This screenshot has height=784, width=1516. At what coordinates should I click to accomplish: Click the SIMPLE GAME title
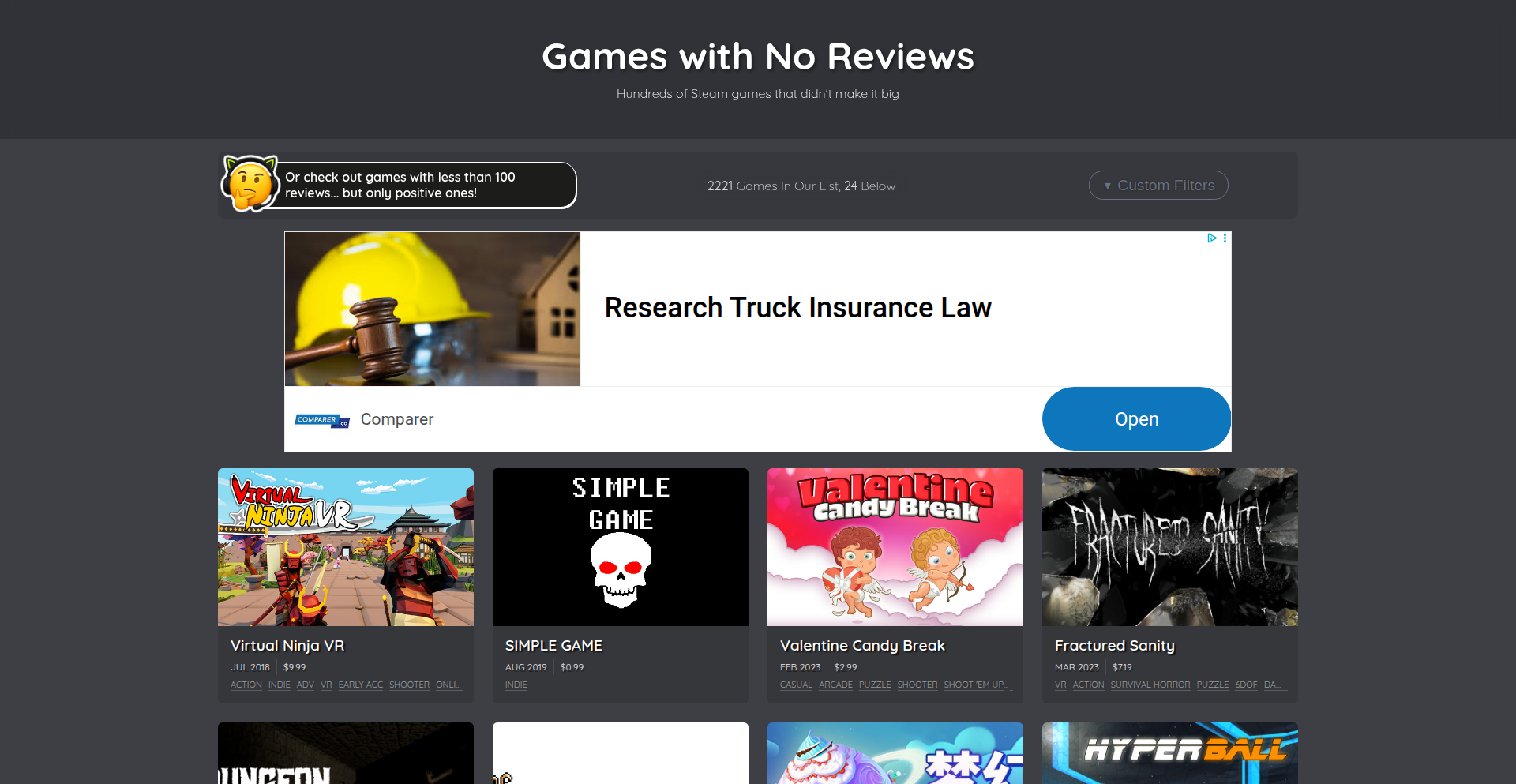tap(553, 645)
